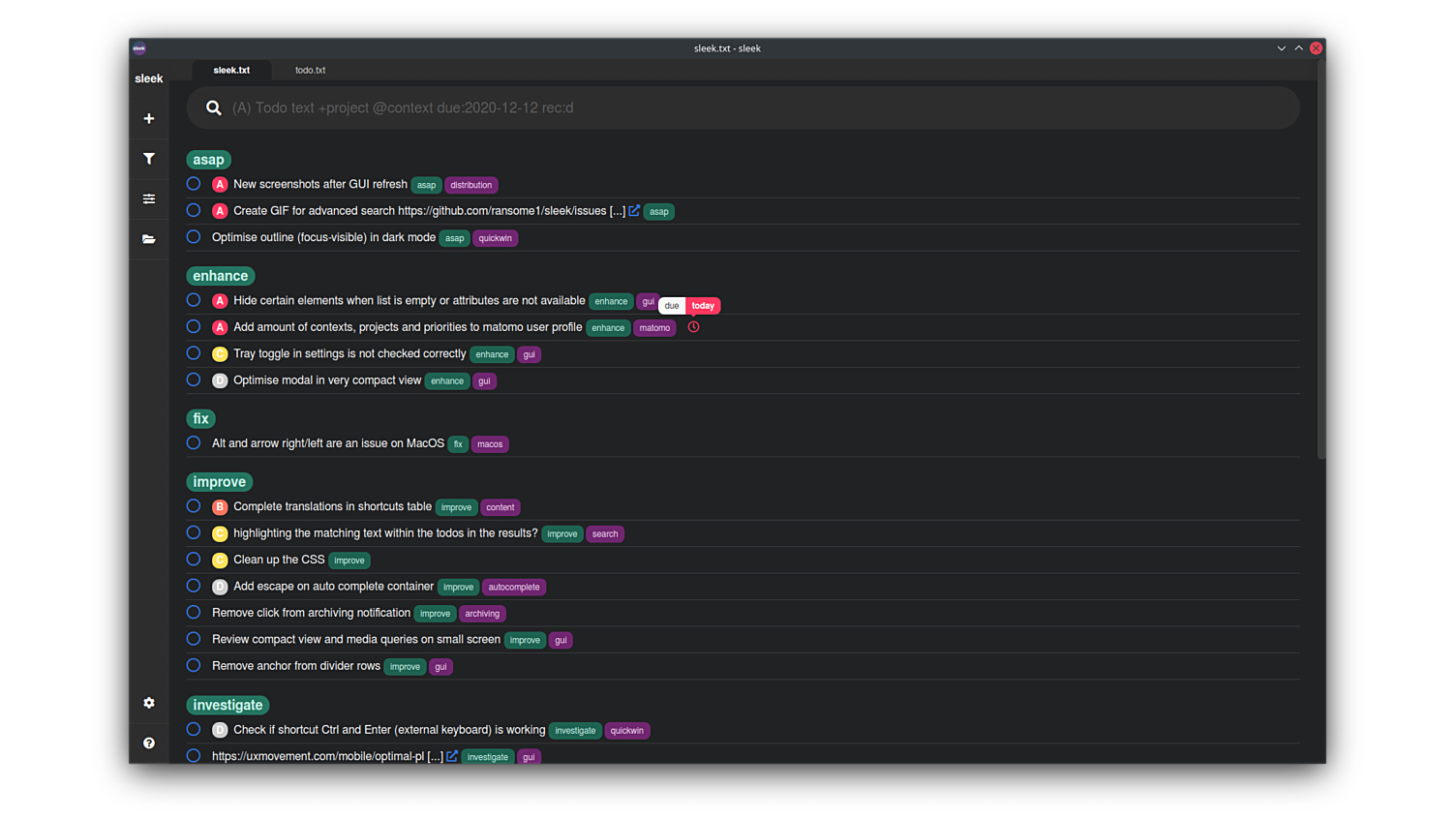
Task: Collapse the 'improve' group header
Action: click(x=219, y=481)
